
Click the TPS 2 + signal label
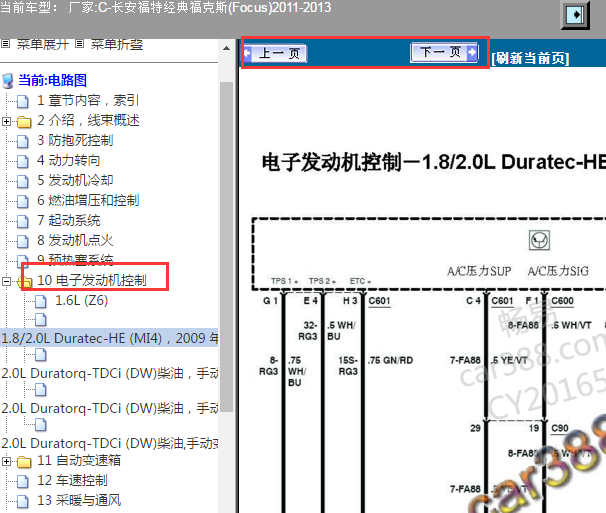pos(322,281)
